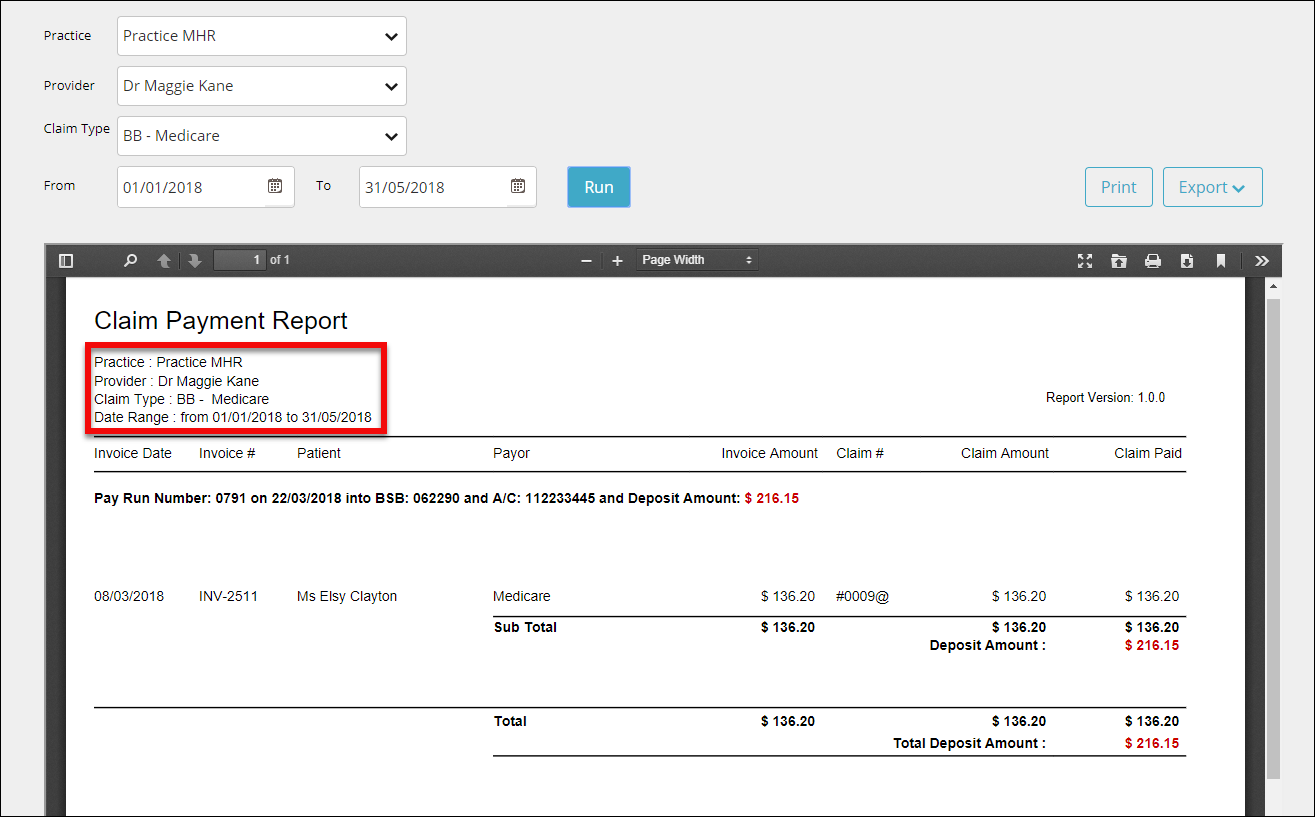
Task: Open the Claim Type BB - Medicare dropdown
Action: pyautogui.click(x=262, y=136)
